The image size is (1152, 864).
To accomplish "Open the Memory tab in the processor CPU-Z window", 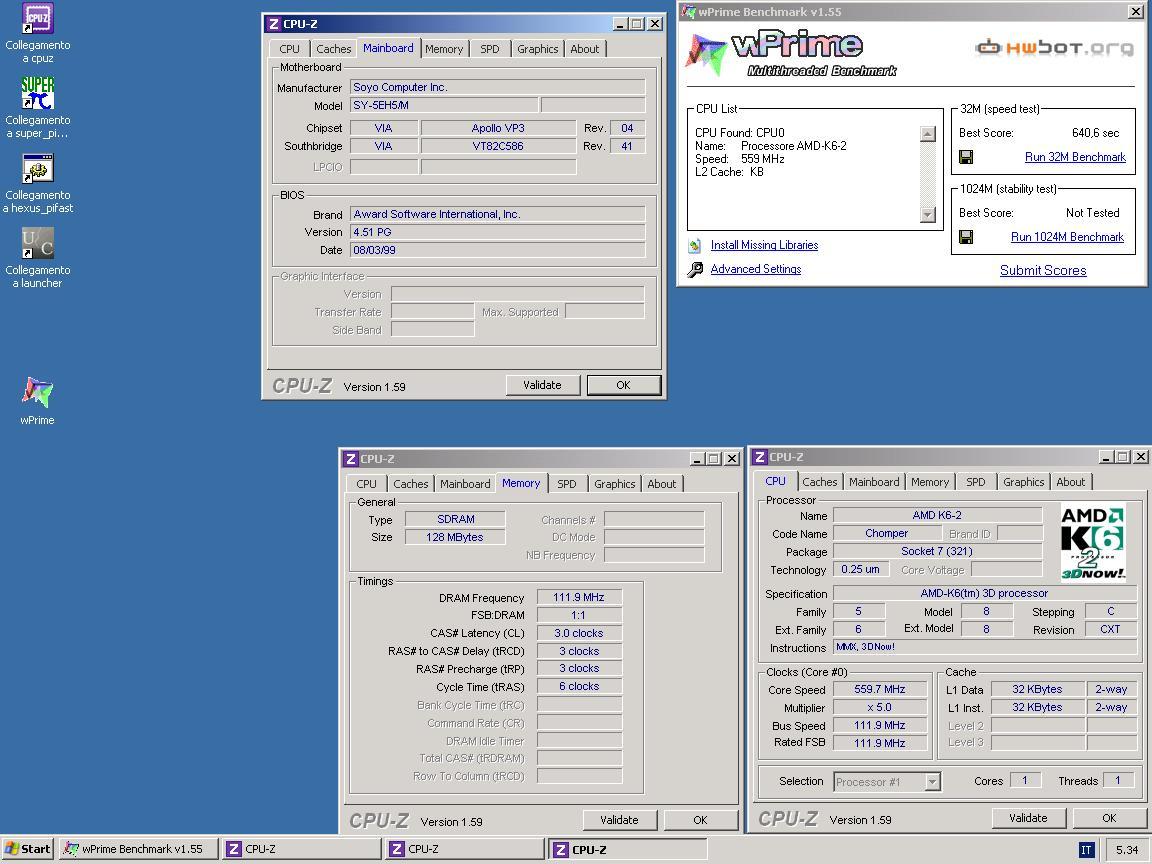I will tap(930, 482).
